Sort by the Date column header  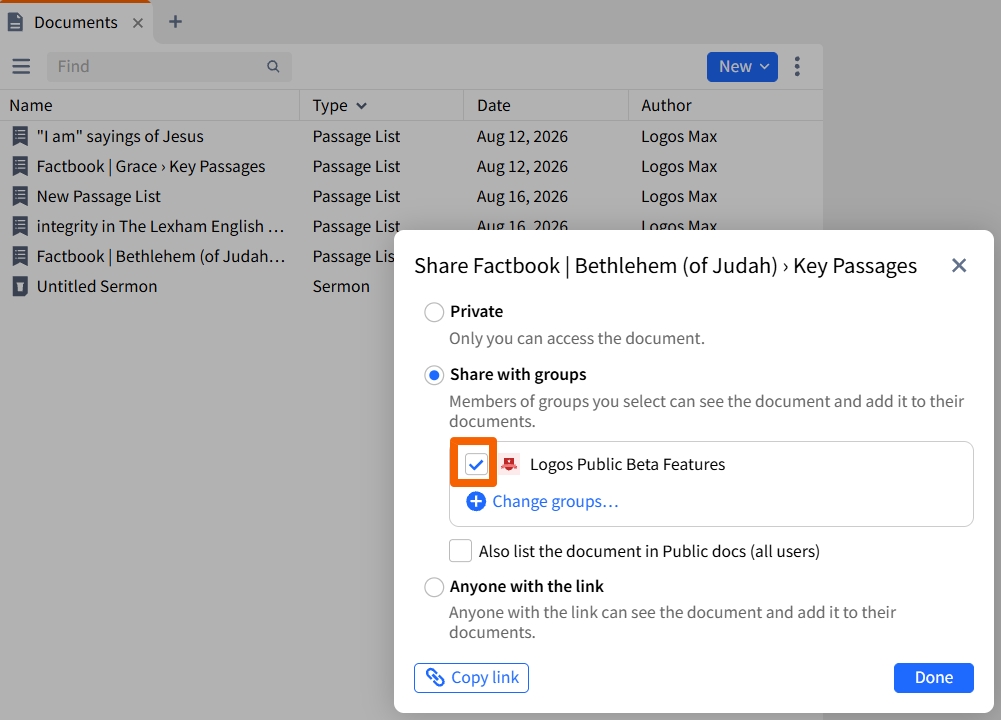[493, 105]
